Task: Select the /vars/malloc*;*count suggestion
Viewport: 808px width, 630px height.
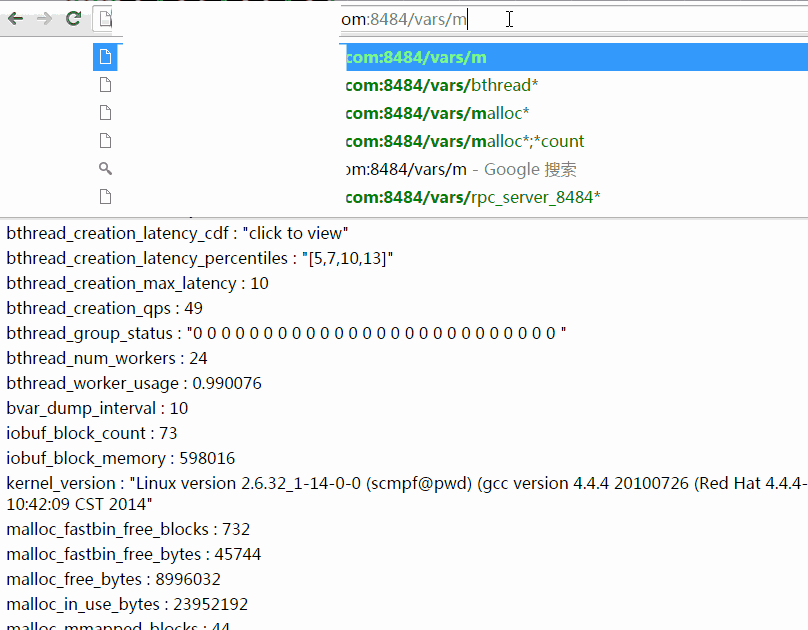Action: 465,141
